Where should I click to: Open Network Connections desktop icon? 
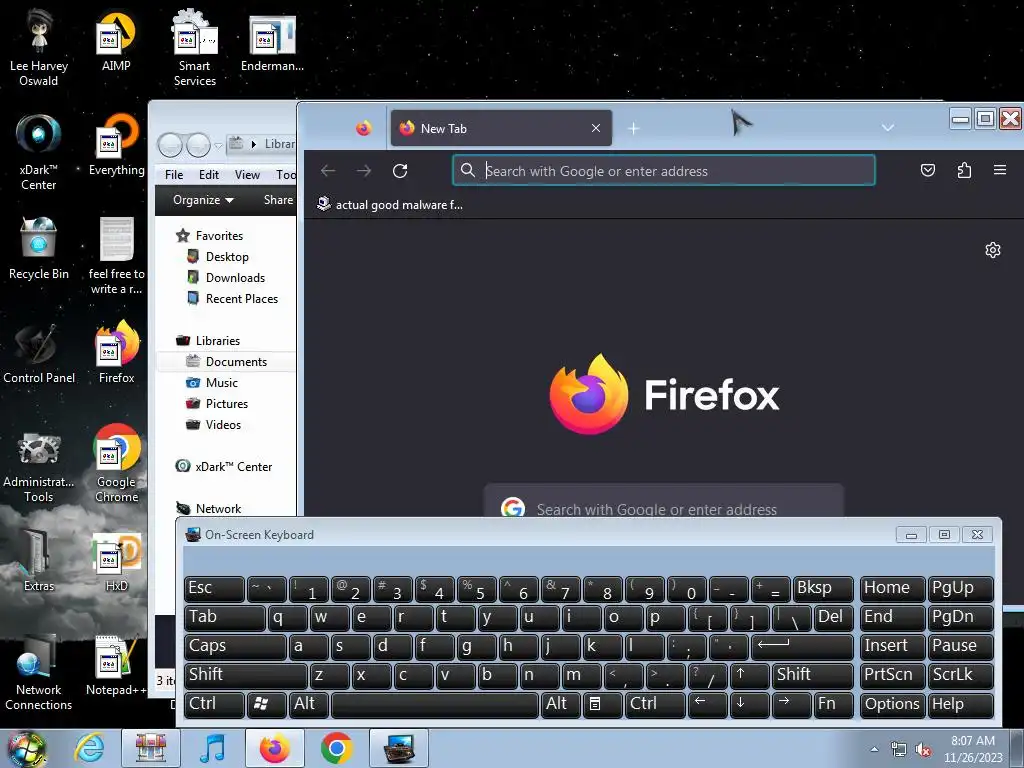[x=39, y=672]
